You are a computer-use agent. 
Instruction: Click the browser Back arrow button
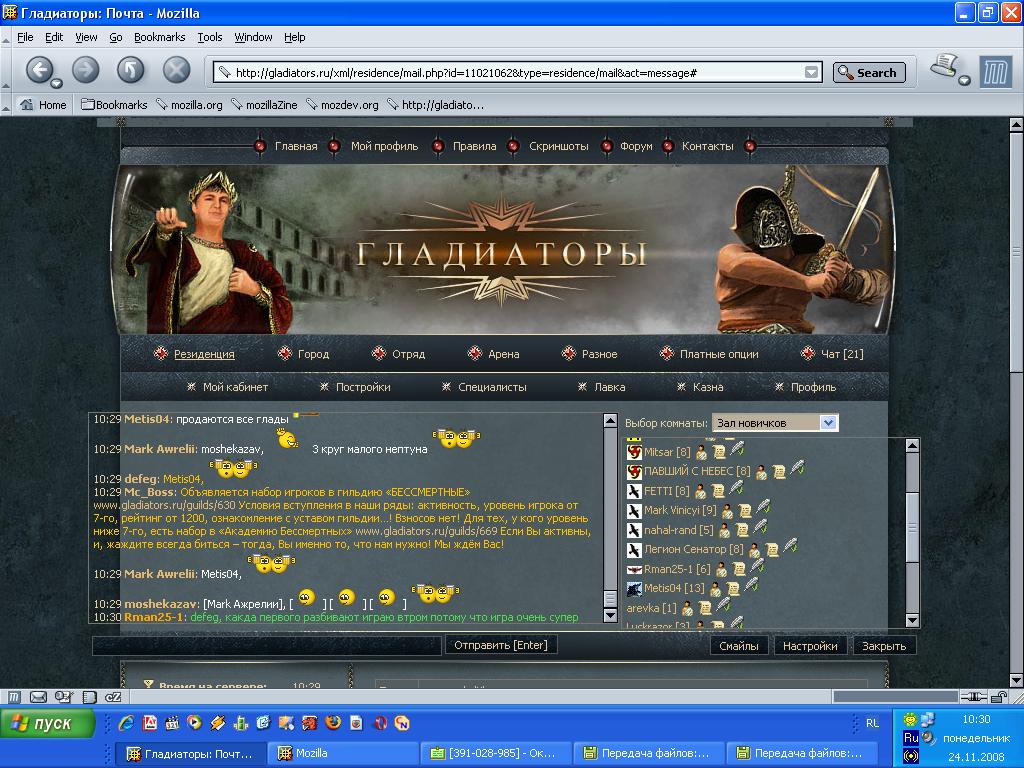(x=38, y=70)
